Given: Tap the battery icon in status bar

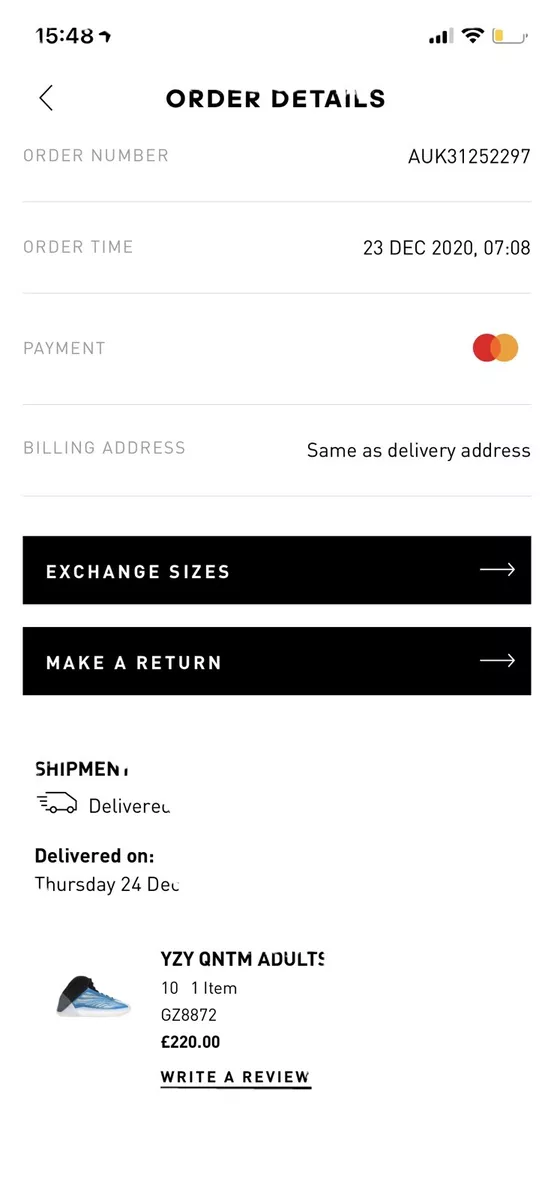Looking at the screenshot, I should click(510, 36).
